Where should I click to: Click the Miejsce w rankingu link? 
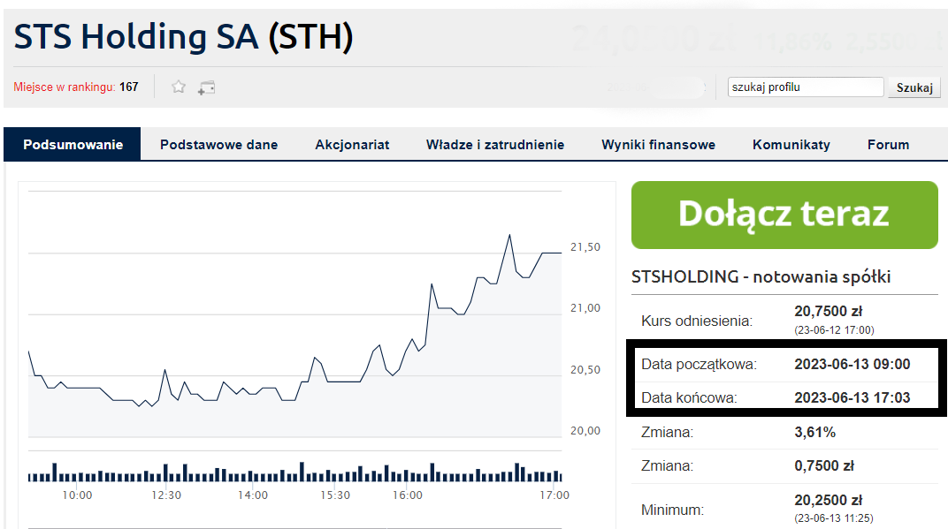[x=64, y=87]
